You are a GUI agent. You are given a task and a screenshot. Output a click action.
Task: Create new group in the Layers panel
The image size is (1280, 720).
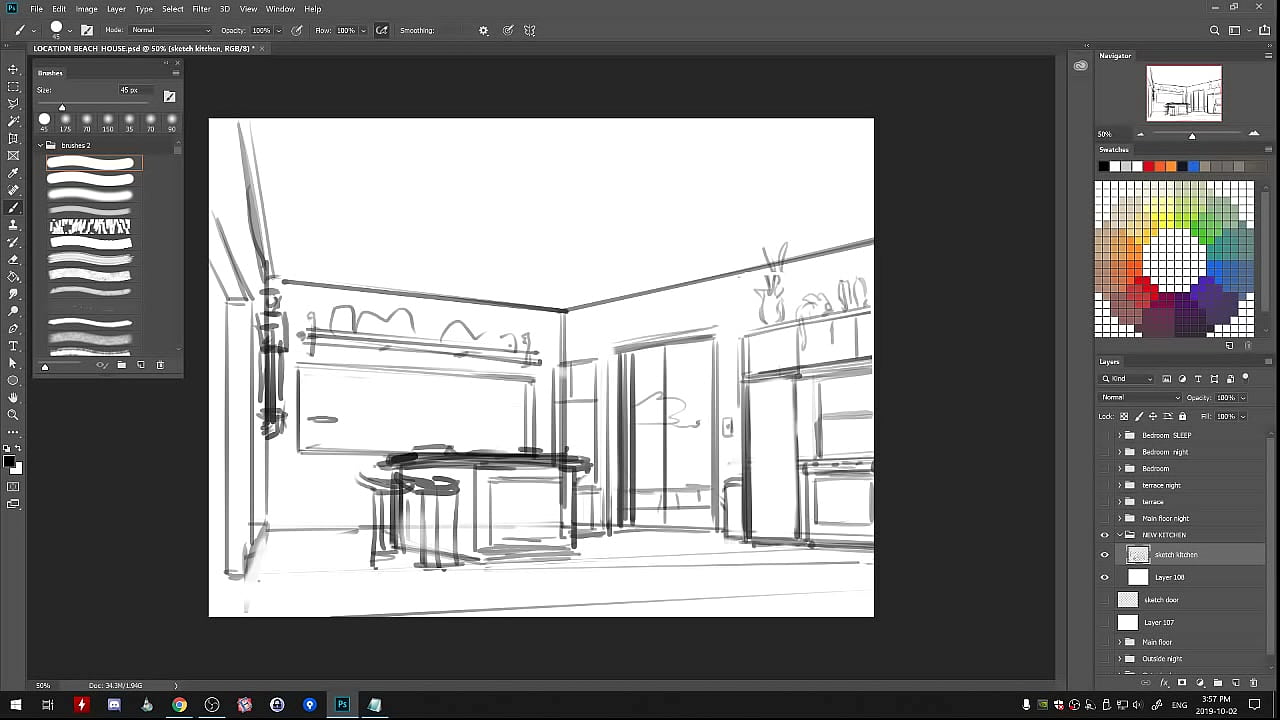[1218, 683]
